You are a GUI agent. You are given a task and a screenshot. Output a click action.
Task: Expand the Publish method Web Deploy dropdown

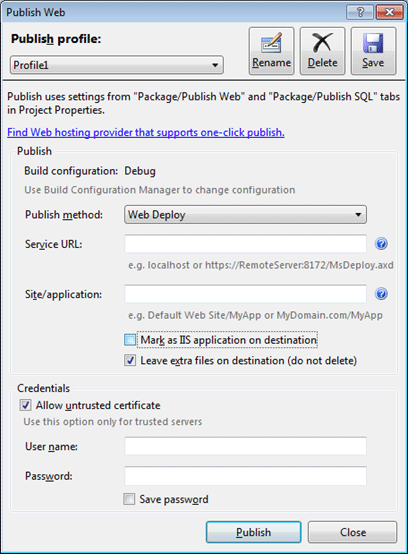(x=246, y=214)
